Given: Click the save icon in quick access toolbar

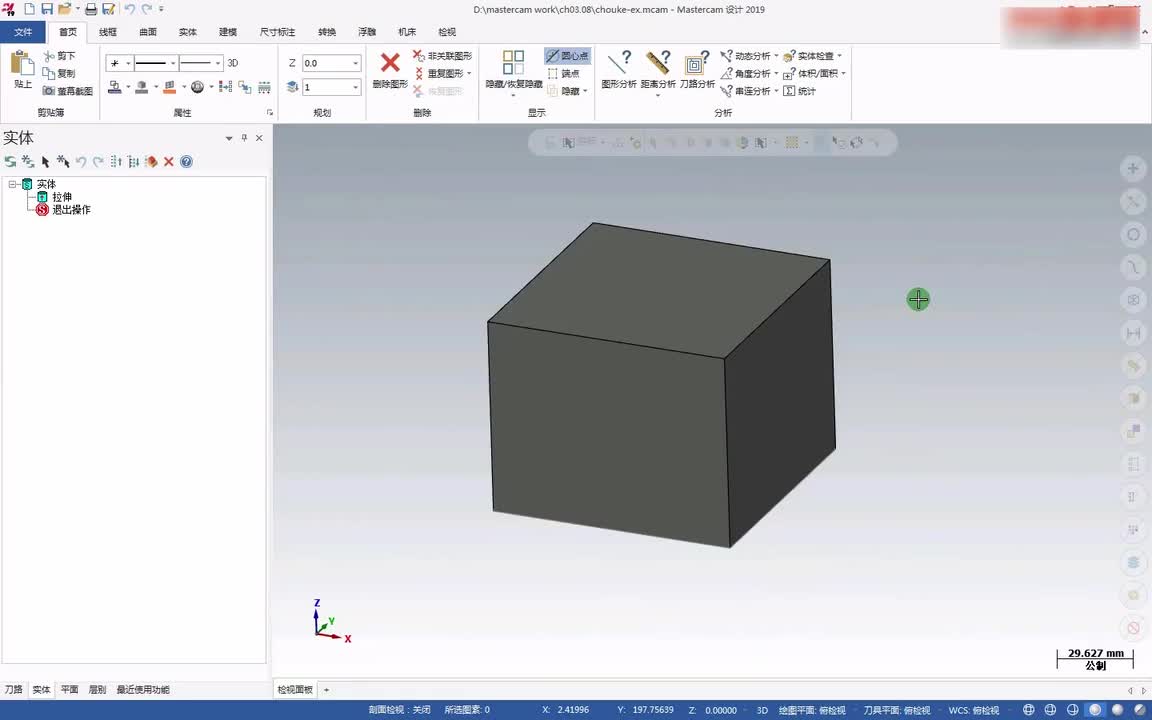Looking at the screenshot, I should coord(46,10).
